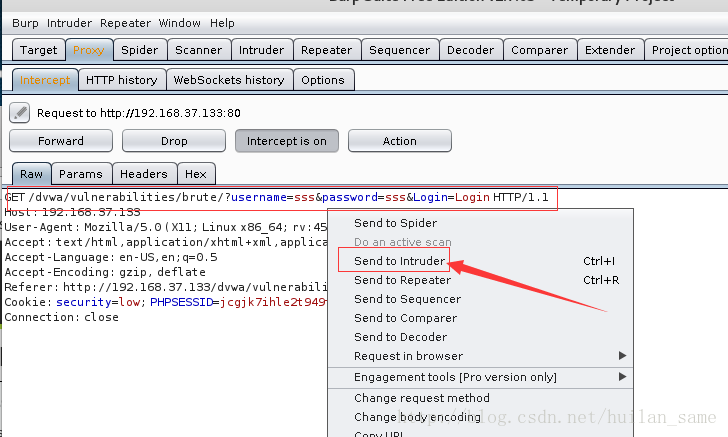728x437 pixels.
Task: Select the Proxy tab
Action: [x=89, y=50]
